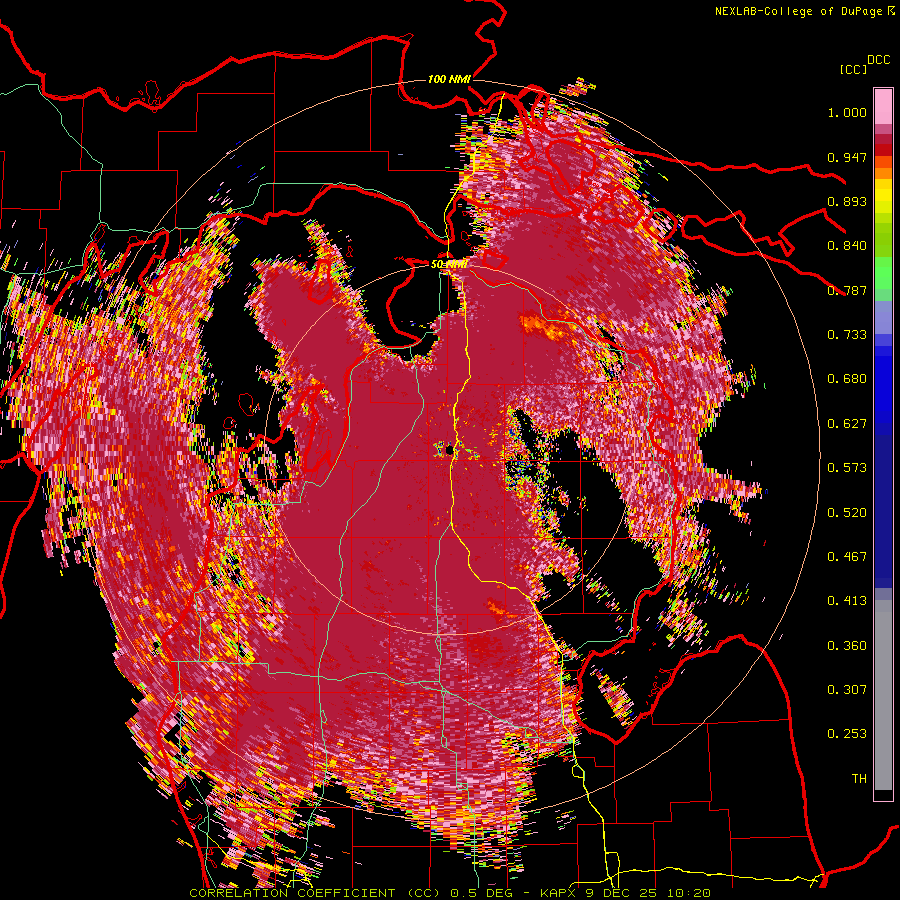Select the 0.520 scale value
This screenshot has height=900, width=900.
tap(847, 513)
